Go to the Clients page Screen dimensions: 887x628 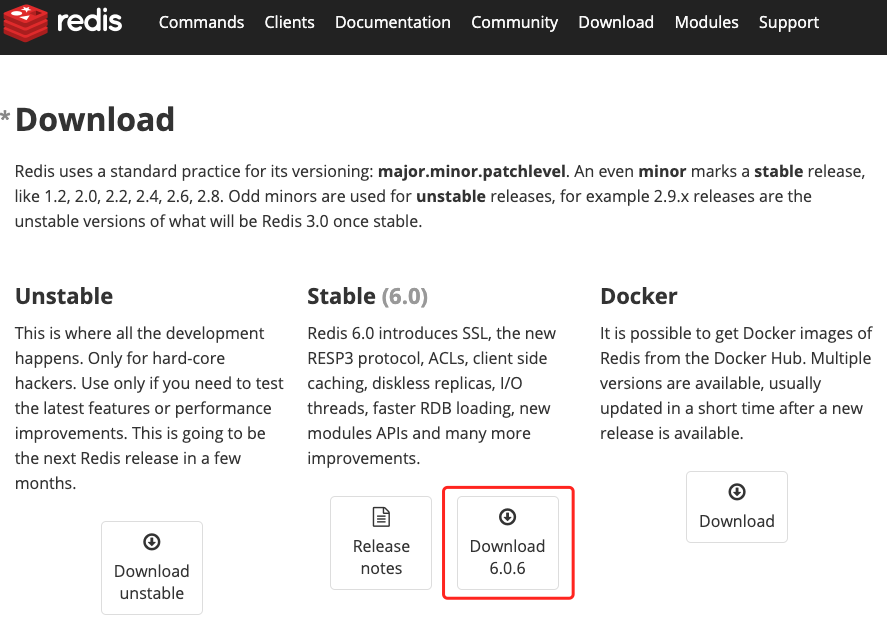point(289,22)
